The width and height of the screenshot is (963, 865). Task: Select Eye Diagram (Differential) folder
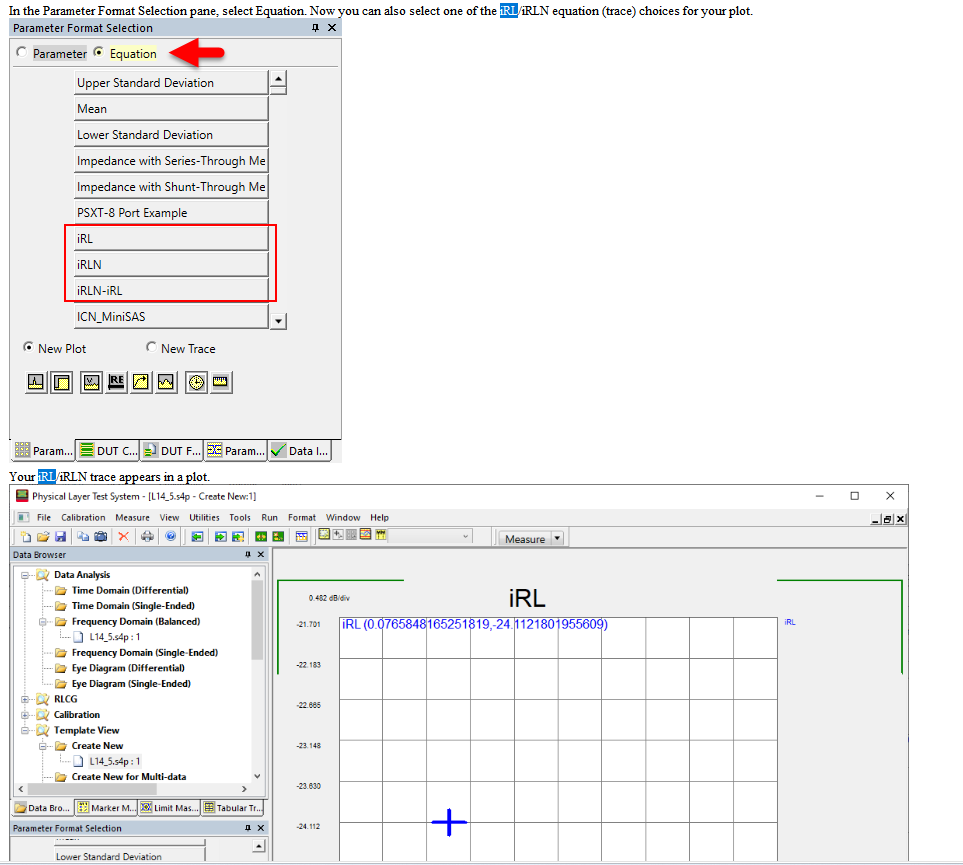click(127, 668)
